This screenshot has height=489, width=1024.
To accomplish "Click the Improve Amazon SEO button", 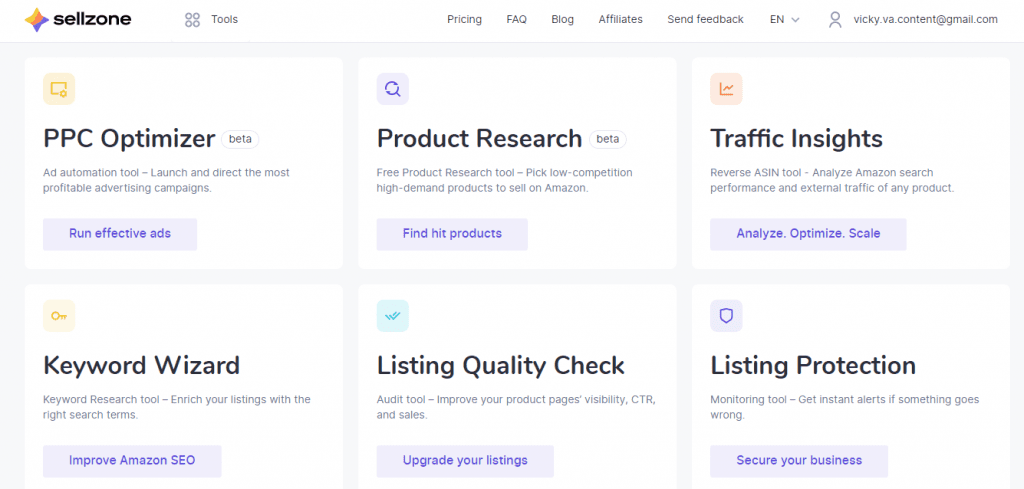I will click(x=133, y=461).
